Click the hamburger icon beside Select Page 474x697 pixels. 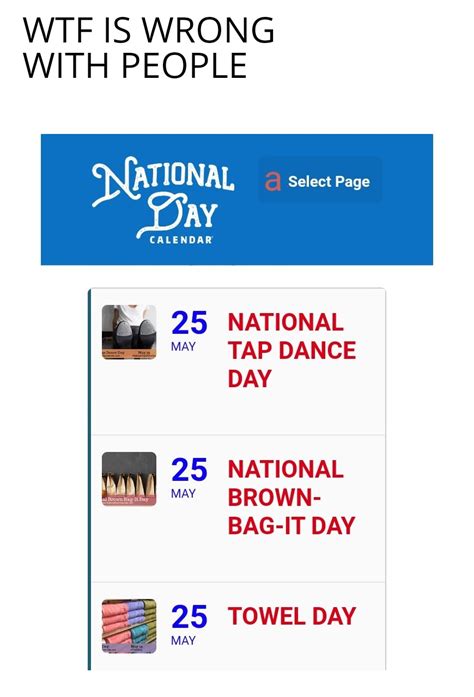(273, 181)
